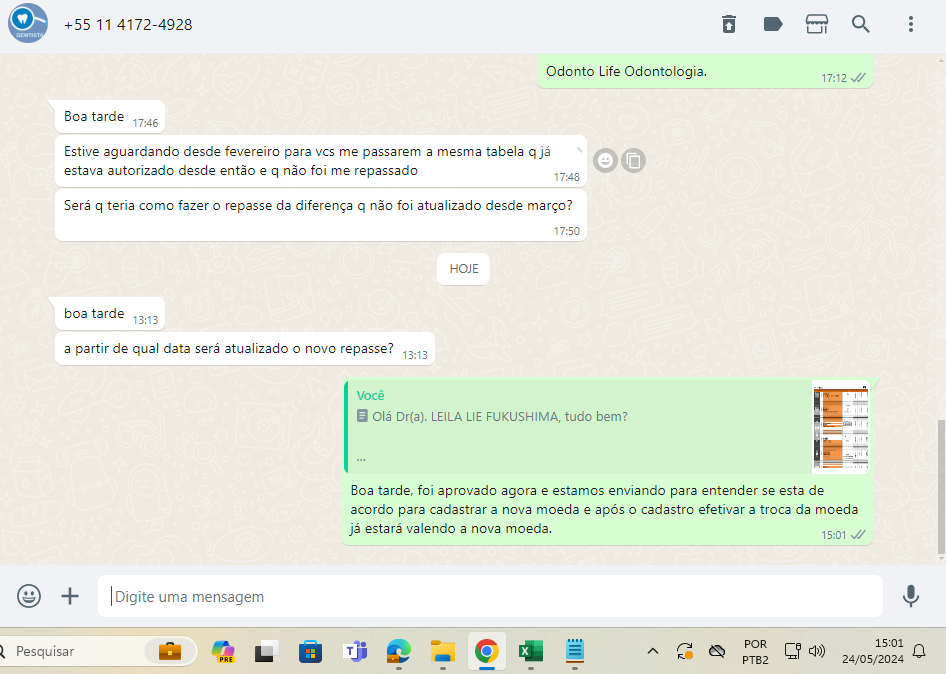Screen dimensions: 946x674
Task: Focus the 'Digite uma mensagem' input field
Action: (x=490, y=596)
